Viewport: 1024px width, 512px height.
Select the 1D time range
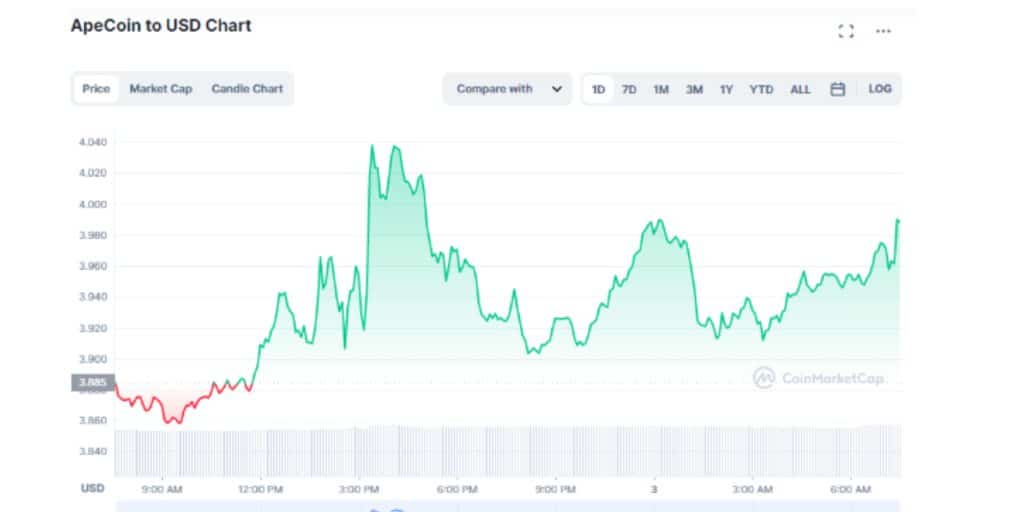click(x=598, y=89)
